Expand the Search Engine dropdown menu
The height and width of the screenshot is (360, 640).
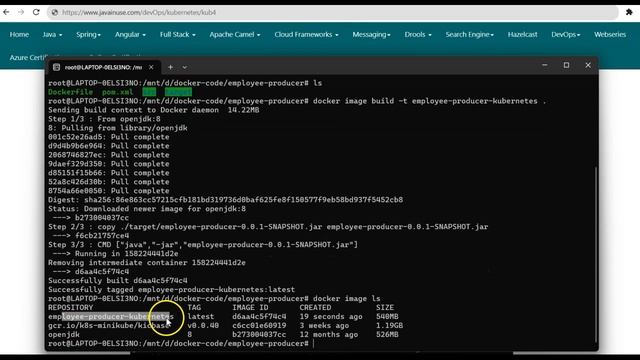click(x=469, y=35)
